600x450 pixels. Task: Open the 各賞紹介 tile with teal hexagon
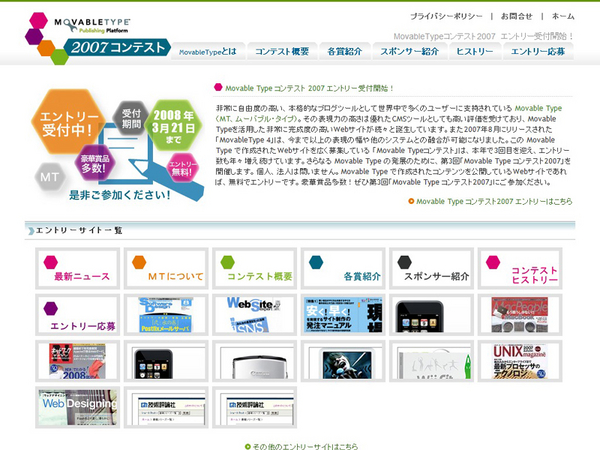[342, 269]
